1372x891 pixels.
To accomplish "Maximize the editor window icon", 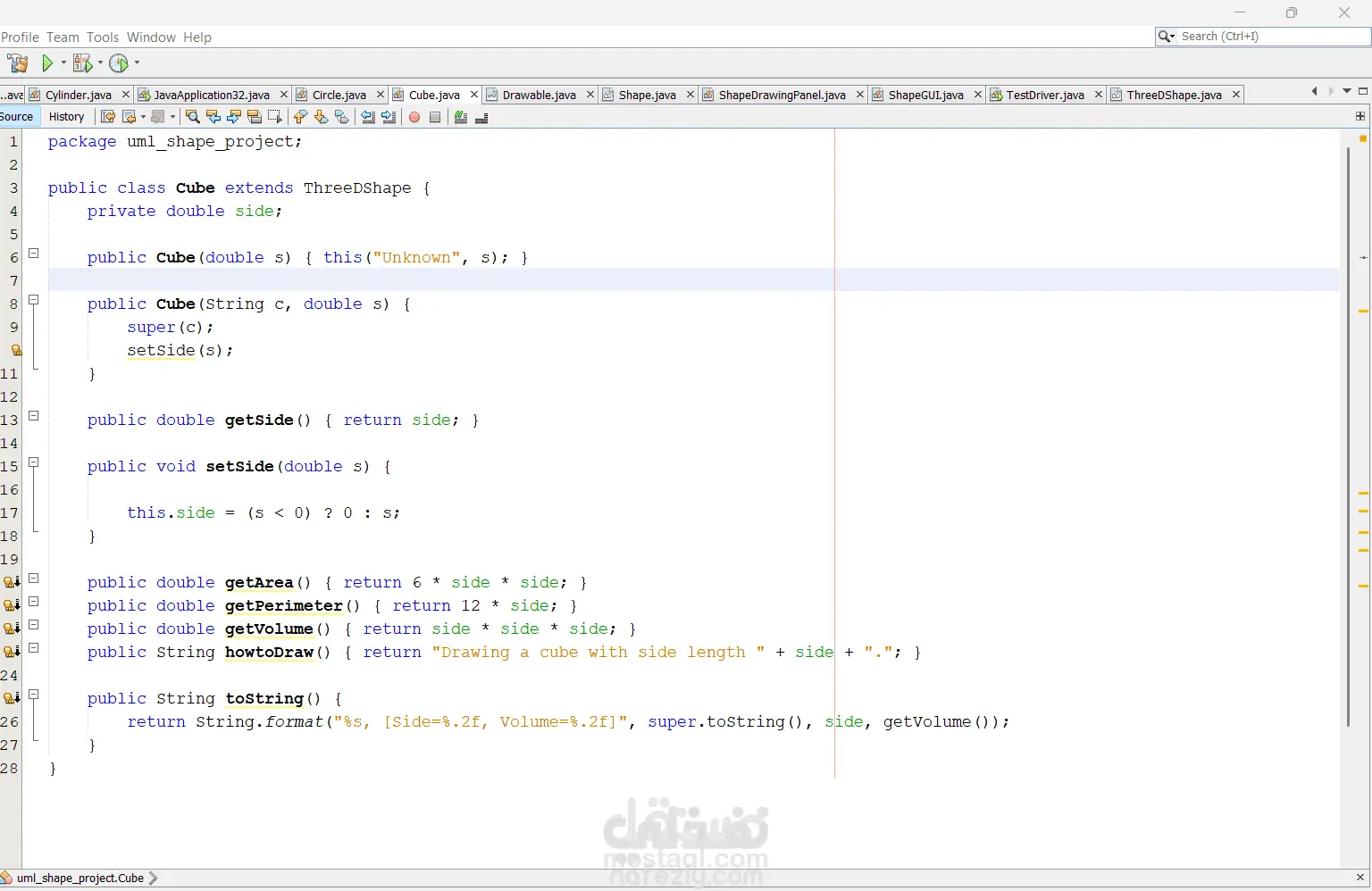I will point(1363,91).
